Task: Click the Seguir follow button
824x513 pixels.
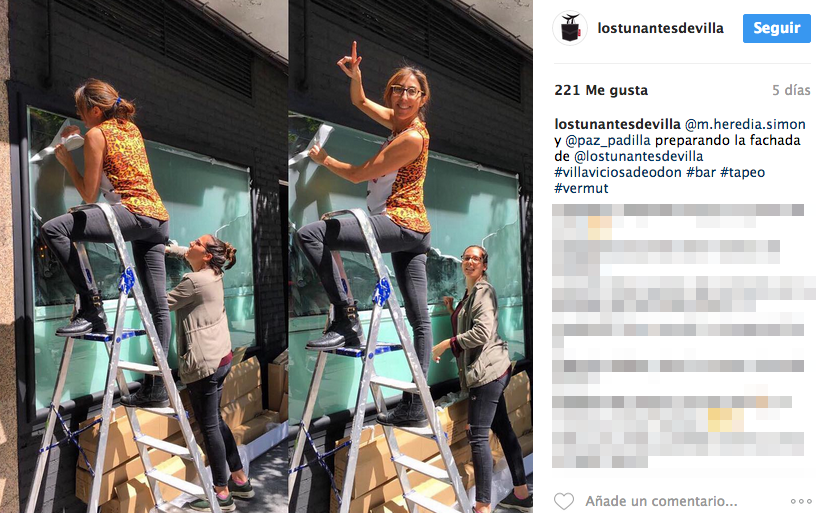Action: tap(777, 28)
